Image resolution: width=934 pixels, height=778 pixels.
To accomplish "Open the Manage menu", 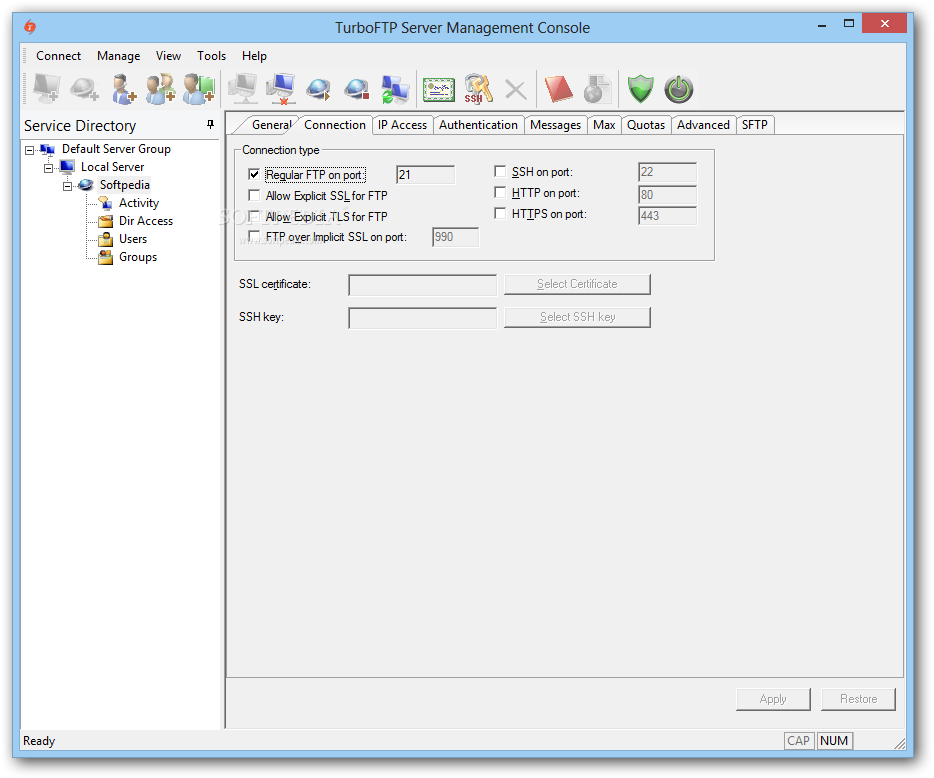I will (119, 55).
